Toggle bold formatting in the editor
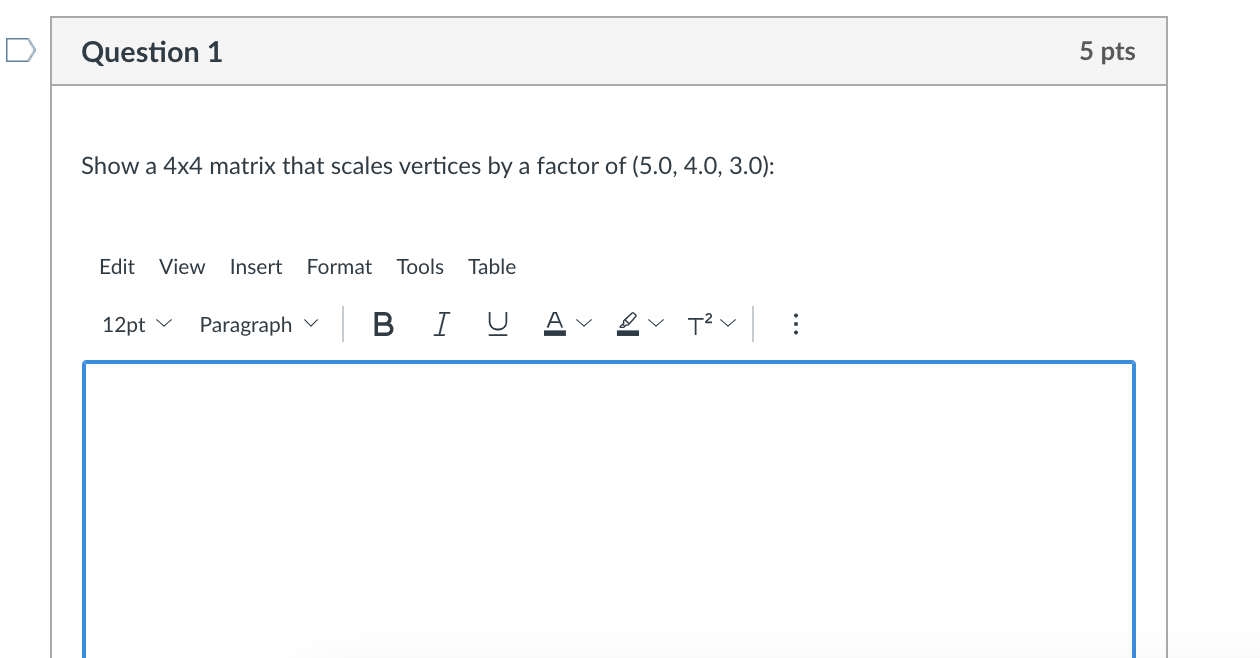This screenshot has width=1260, height=658. click(x=383, y=323)
